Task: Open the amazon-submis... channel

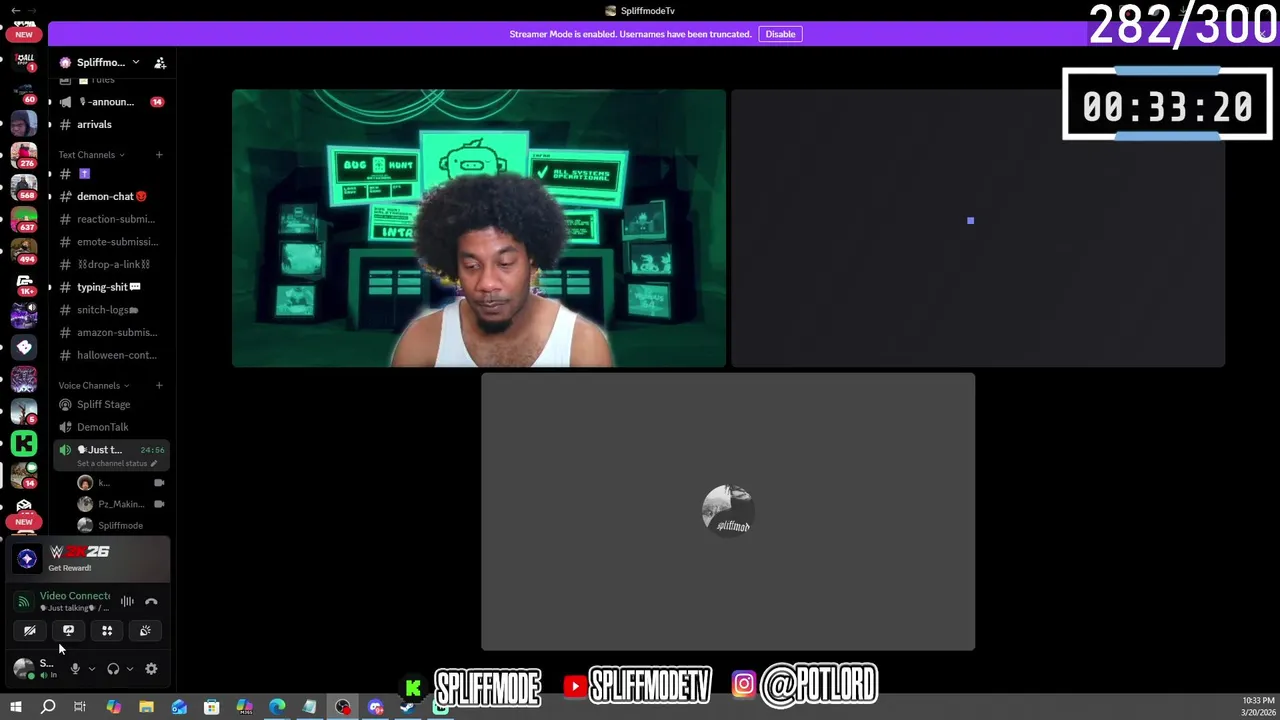Action: click(x=110, y=333)
